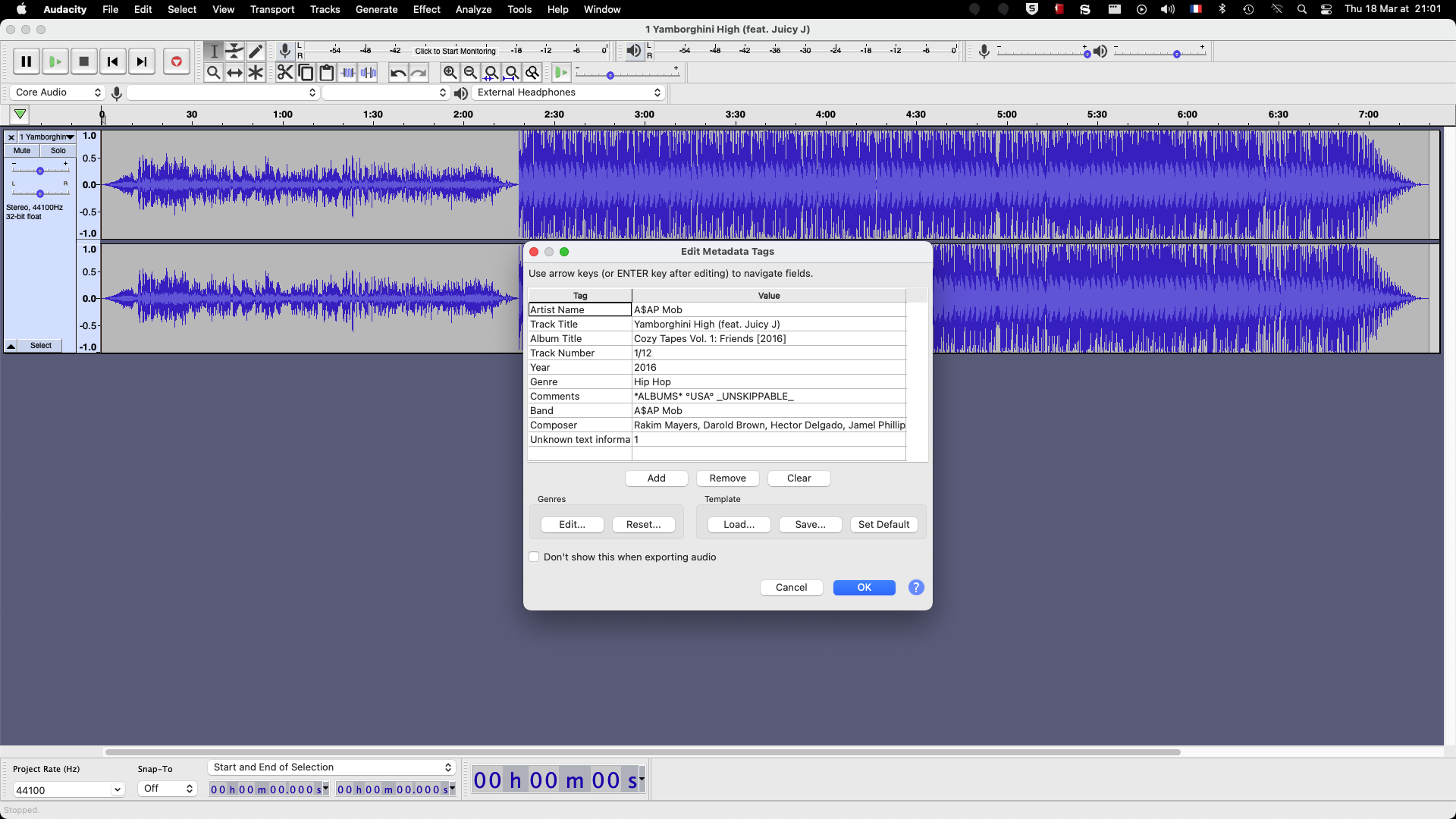
Task: Select the Zoom magnifier tool
Action: [x=214, y=73]
